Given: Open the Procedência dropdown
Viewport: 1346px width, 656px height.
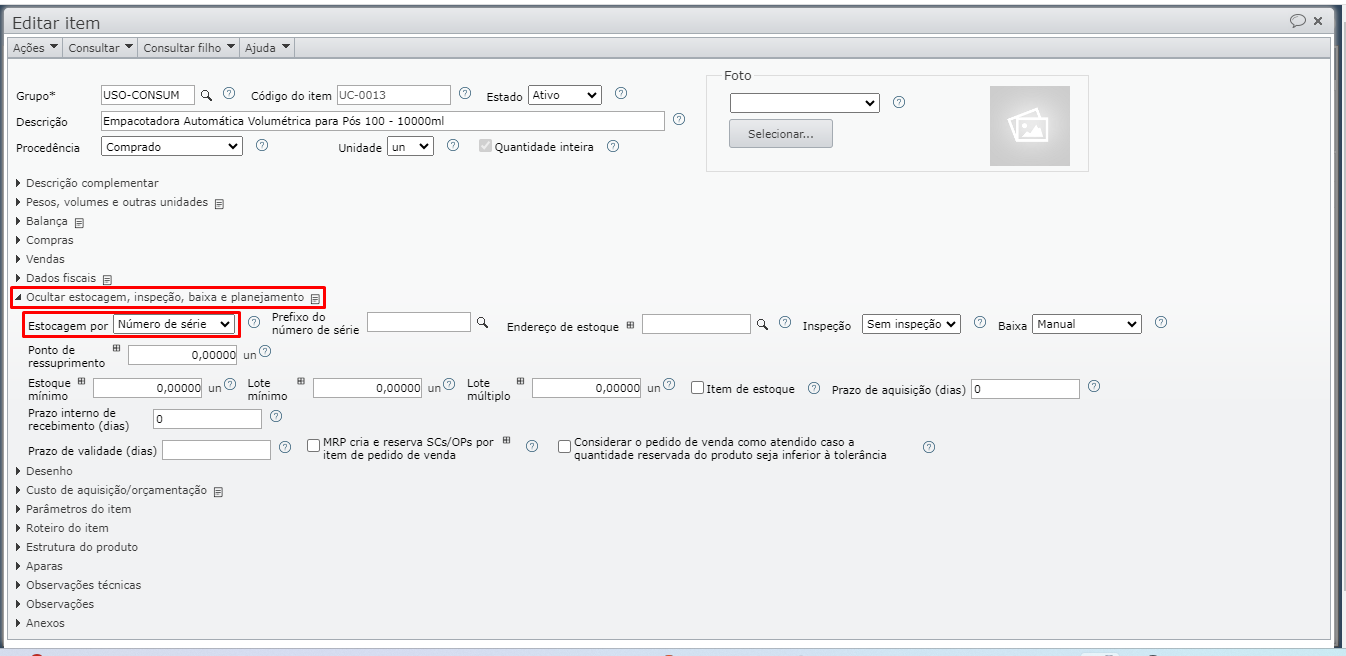Looking at the screenshot, I should click(172, 146).
